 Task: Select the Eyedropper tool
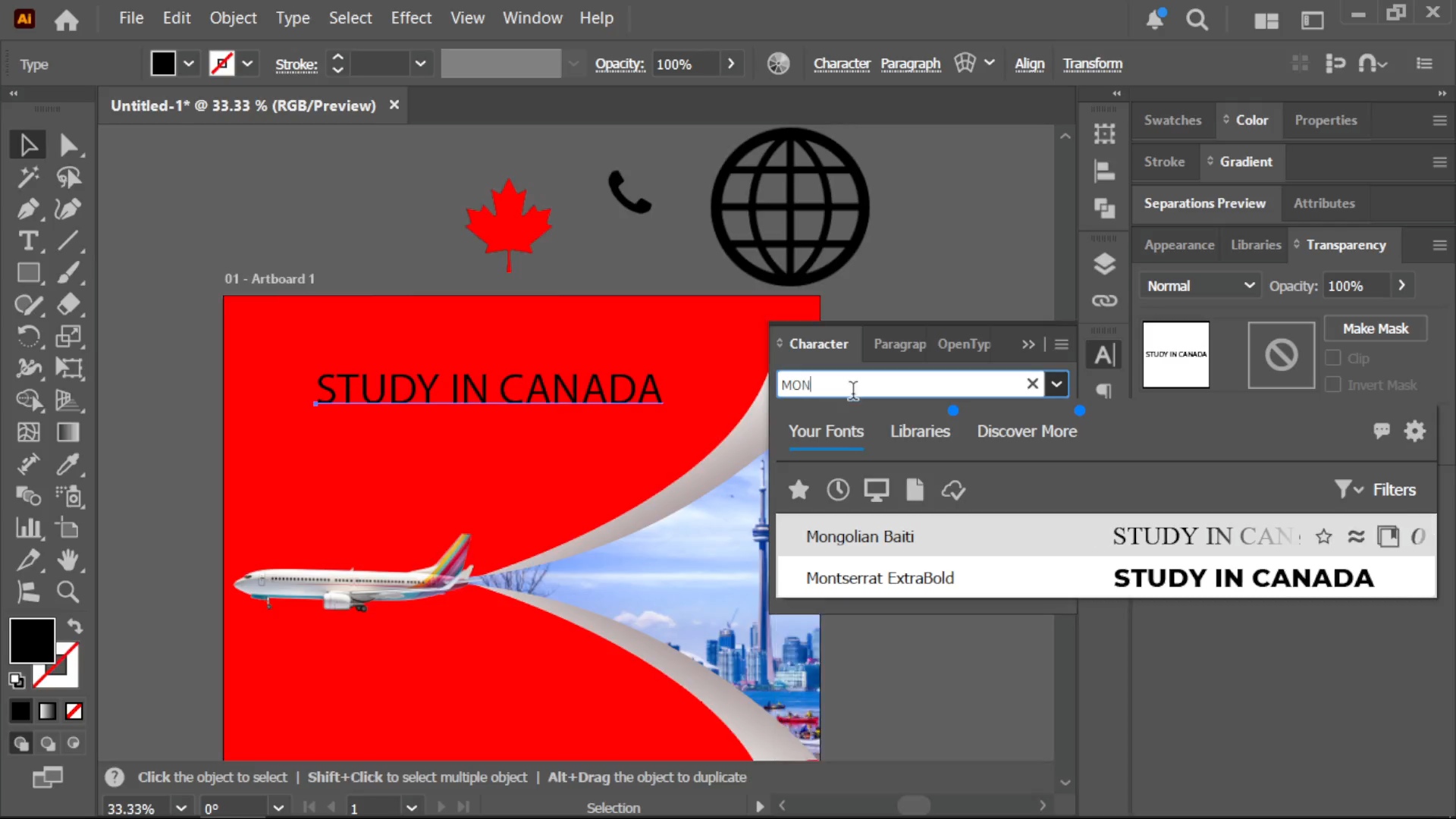pyautogui.click(x=68, y=464)
